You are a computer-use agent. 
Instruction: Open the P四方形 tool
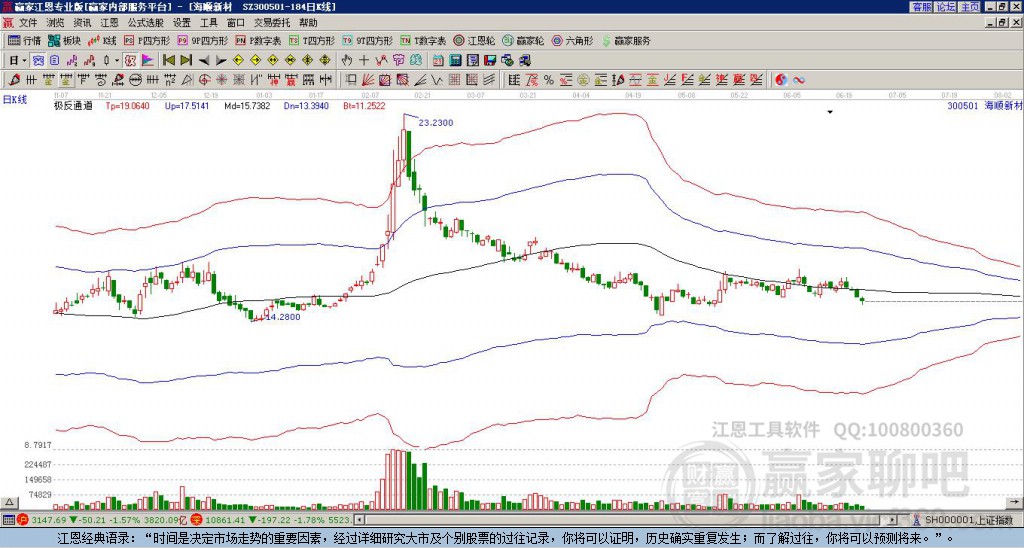[147, 40]
